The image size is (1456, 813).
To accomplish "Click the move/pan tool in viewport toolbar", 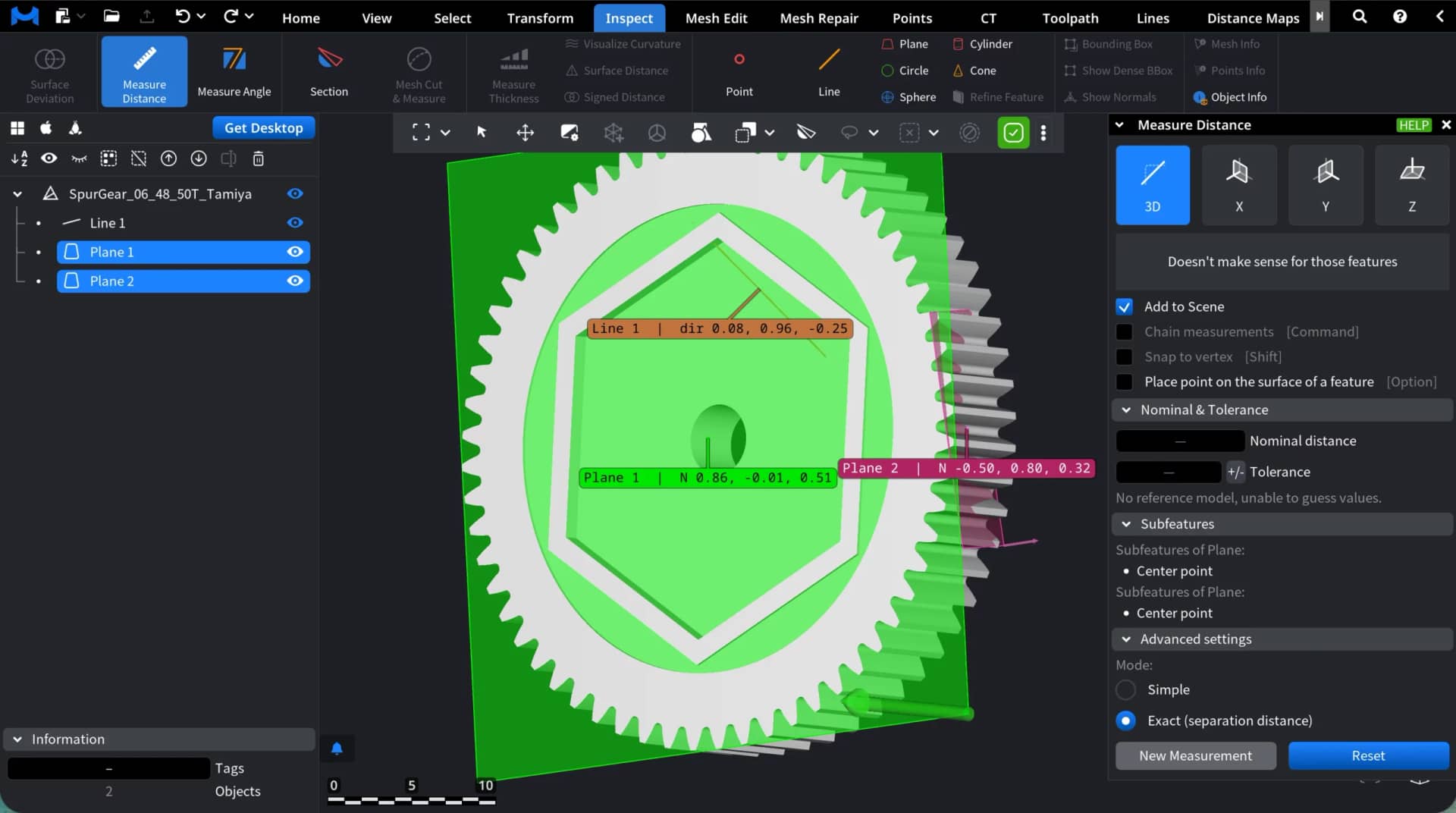I will coord(525,133).
